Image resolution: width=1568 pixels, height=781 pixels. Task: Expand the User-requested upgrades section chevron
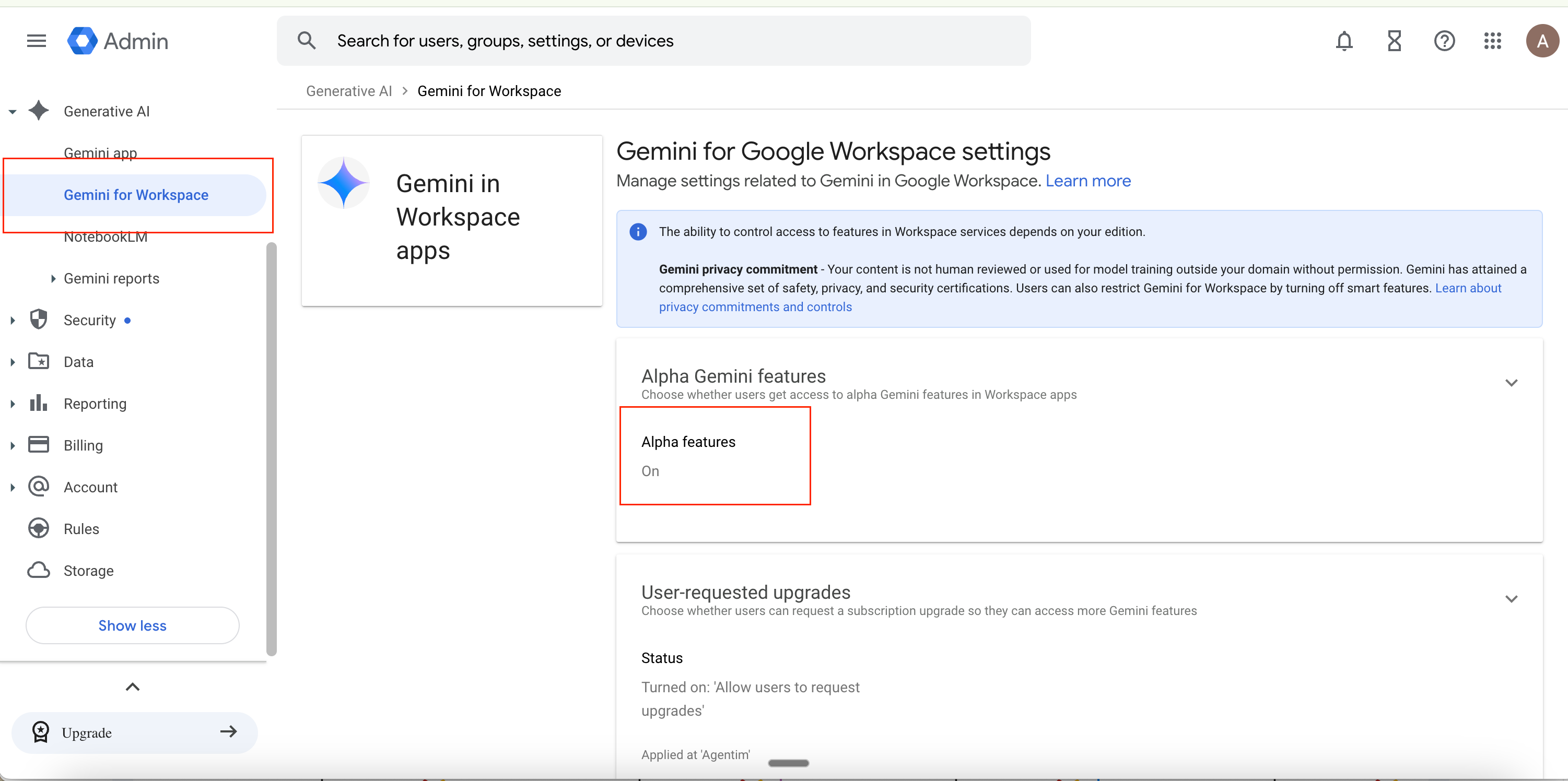(1511, 598)
